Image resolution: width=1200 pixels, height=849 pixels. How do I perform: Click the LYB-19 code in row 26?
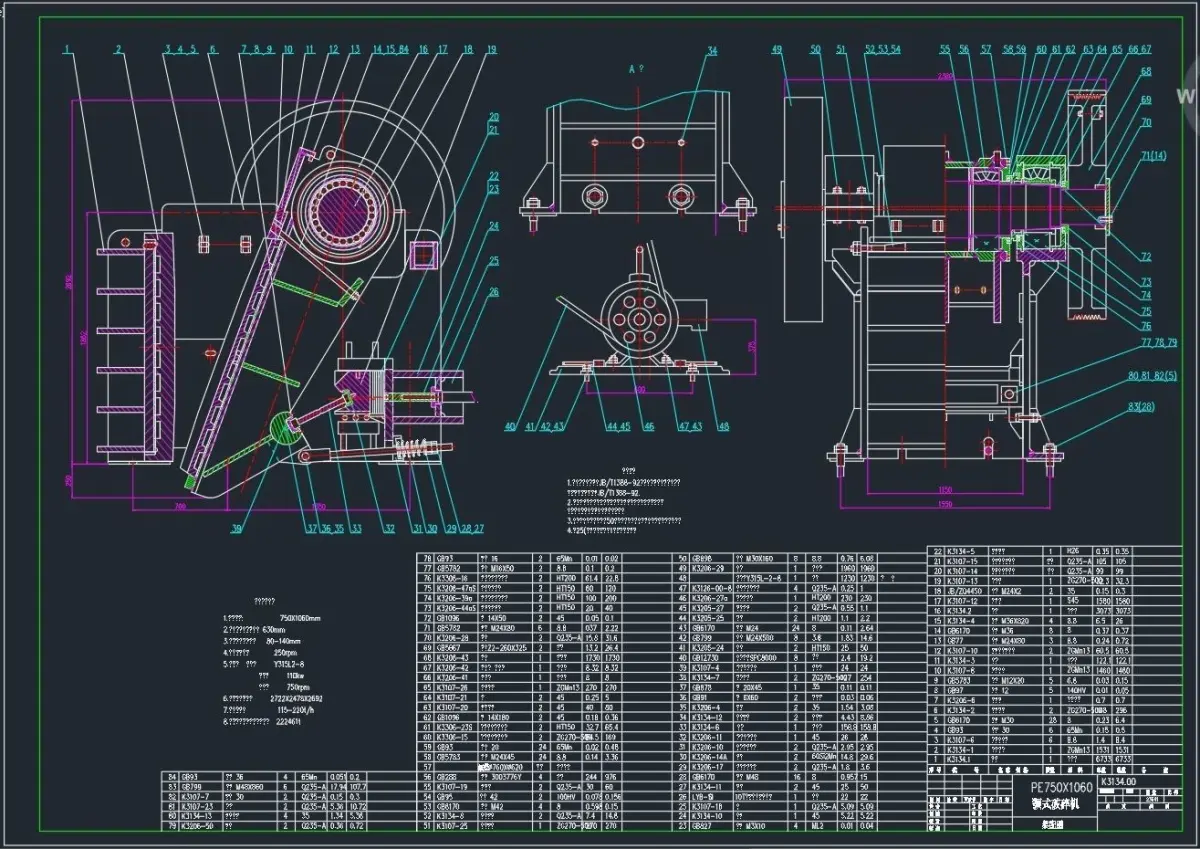pos(703,797)
